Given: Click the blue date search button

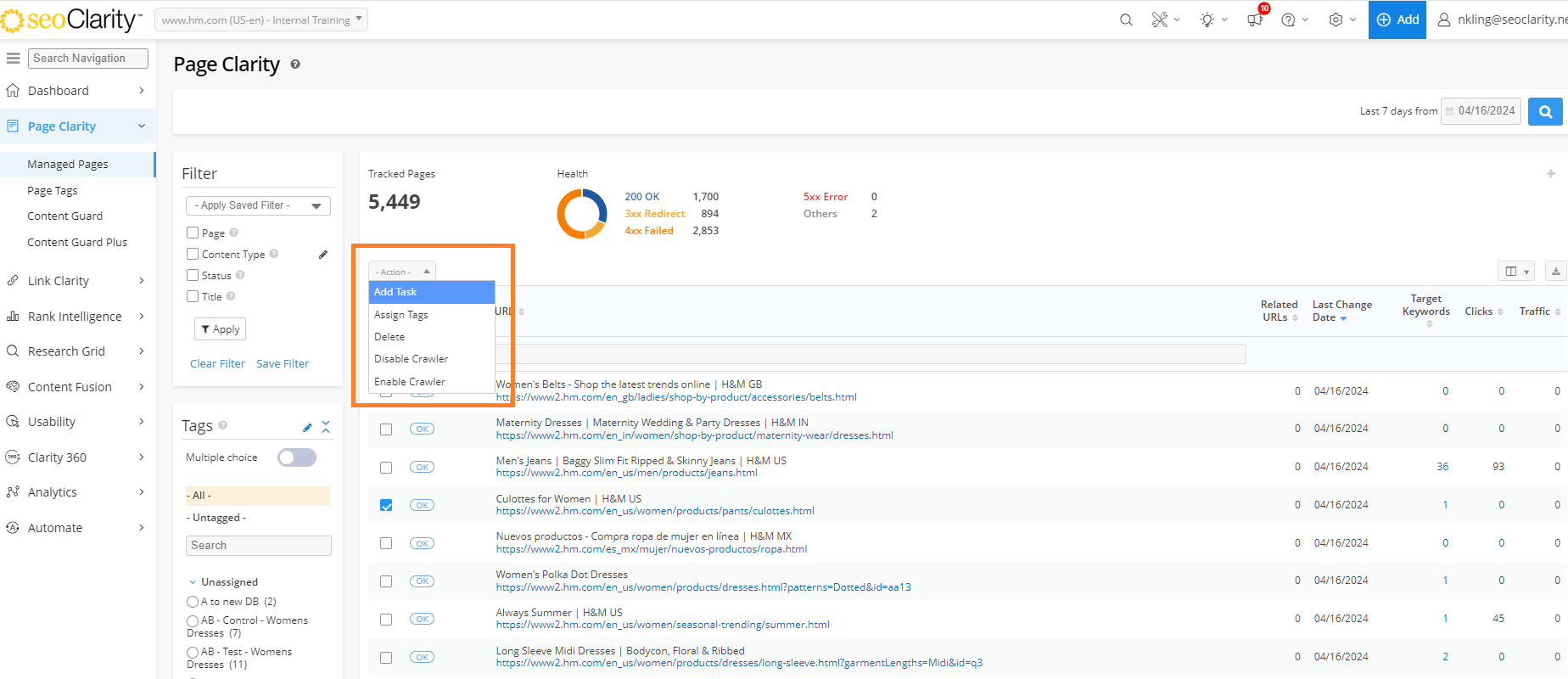Looking at the screenshot, I should (1545, 111).
